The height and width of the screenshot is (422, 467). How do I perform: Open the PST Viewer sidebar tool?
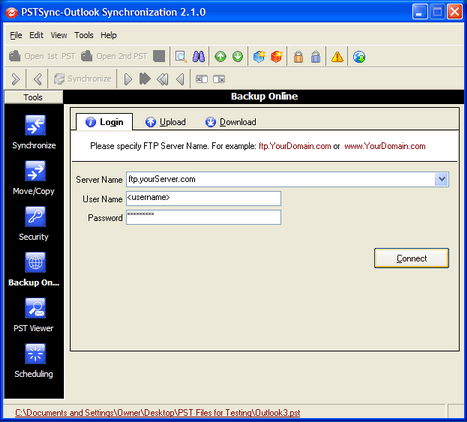click(34, 315)
